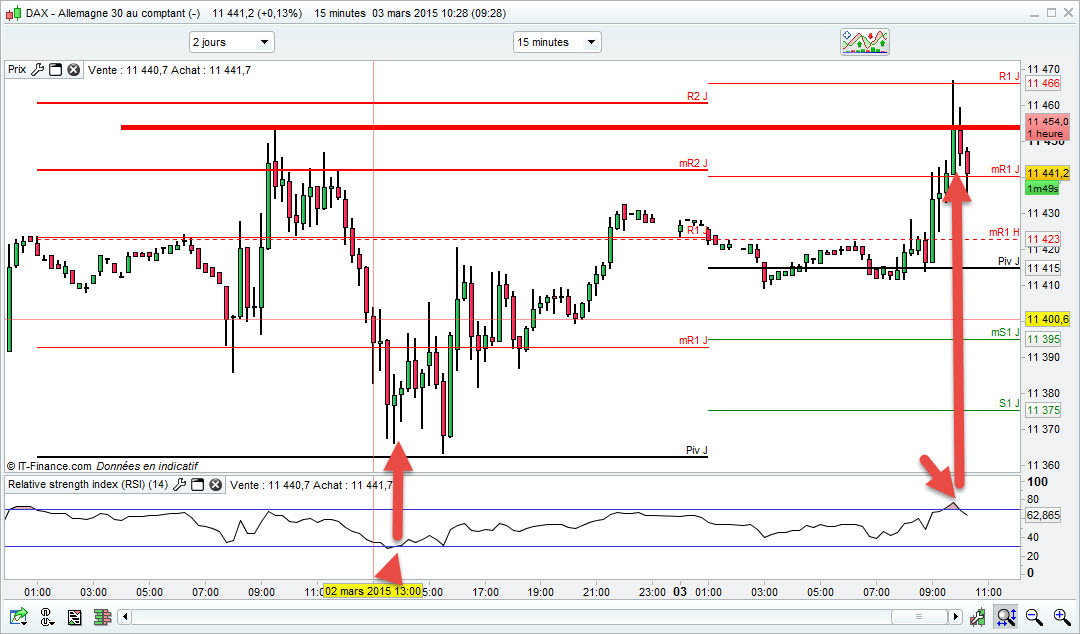Screen dimensions: 1080x634
Task: Toggle the zoom-to-fit magnifier tool
Action: click(x=1006, y=616)
